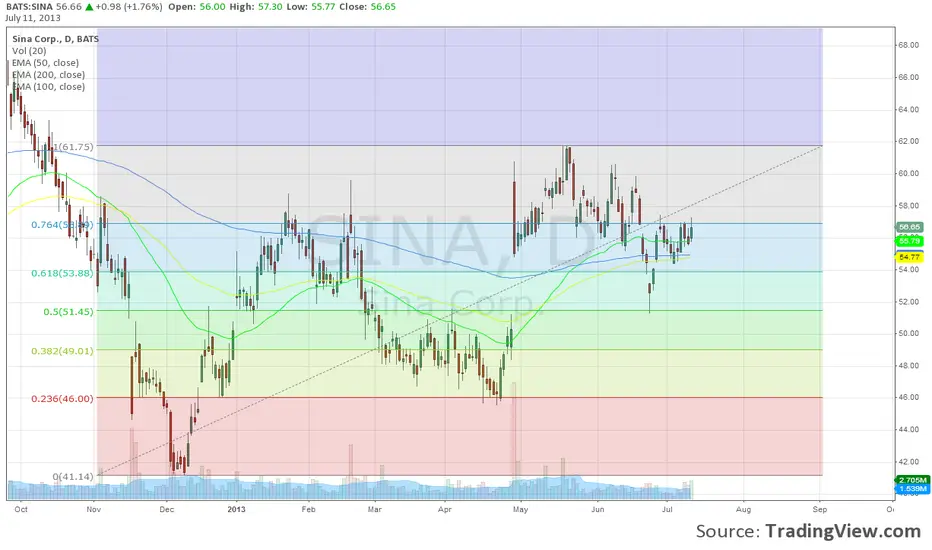
Task: Click Dec on the time axis
Action: 167,510
